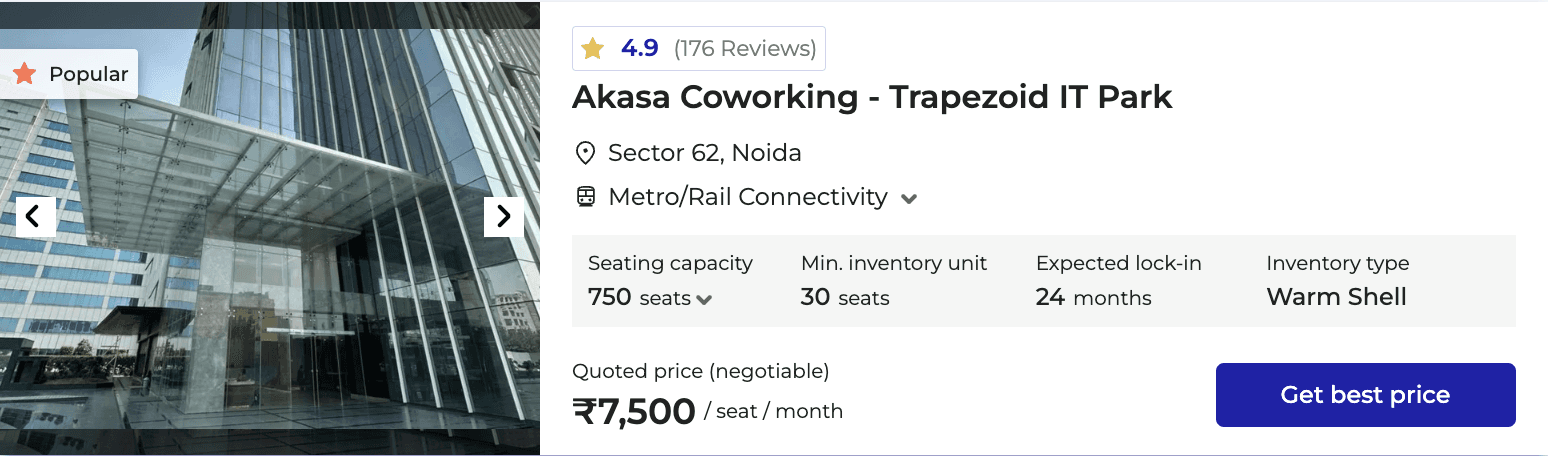Open the 176 Reviews link
This screenshot has height=456, width=1548.
pos(745,49)
